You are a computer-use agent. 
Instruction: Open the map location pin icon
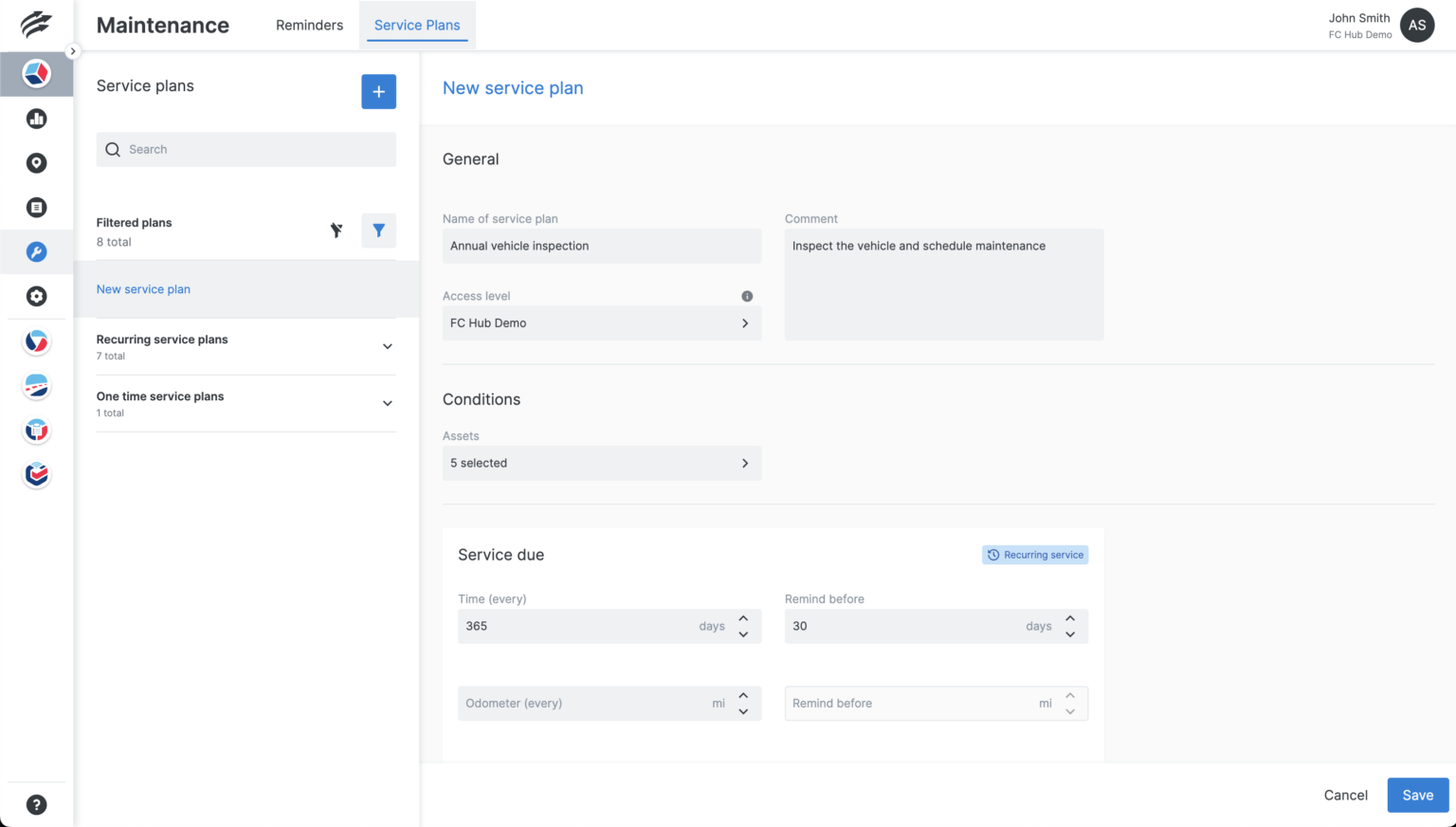pos(36,163)
